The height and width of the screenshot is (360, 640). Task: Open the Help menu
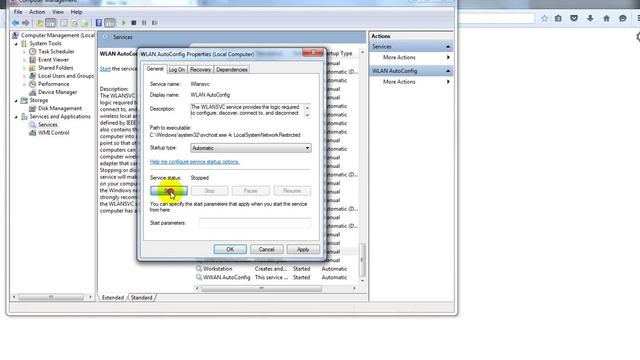[x=76, y=12]
